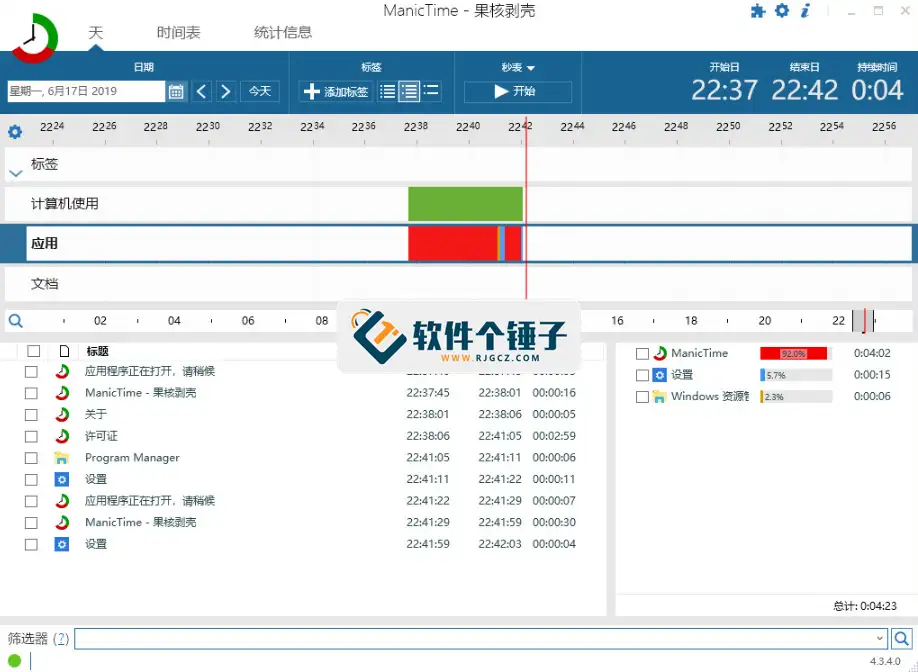The height and width of the screenshot is (672, 918).
Task: Click version number 4.3.4.0
Action: tap(885, 661)
